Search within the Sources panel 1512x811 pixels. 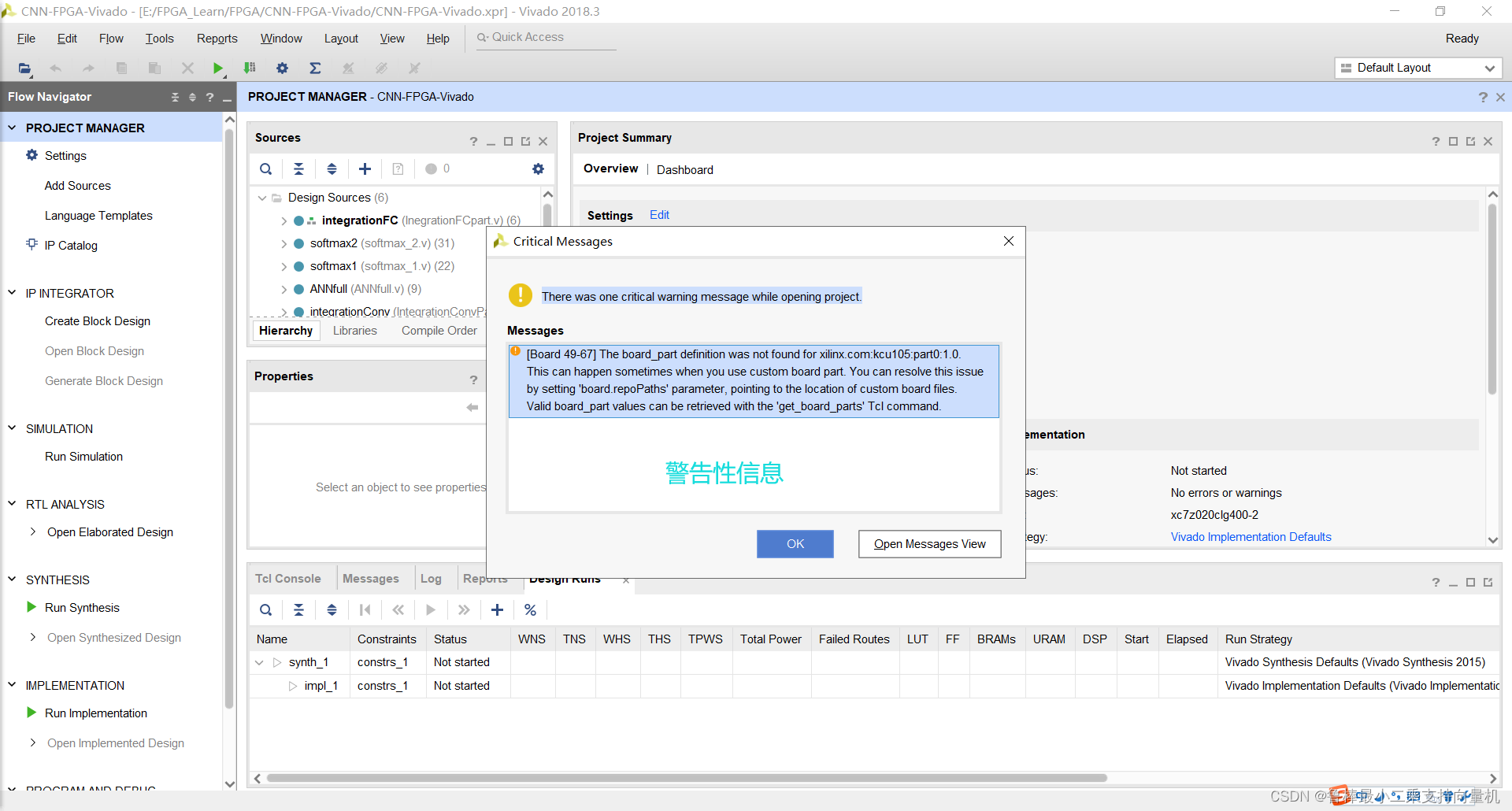(266, 168)
